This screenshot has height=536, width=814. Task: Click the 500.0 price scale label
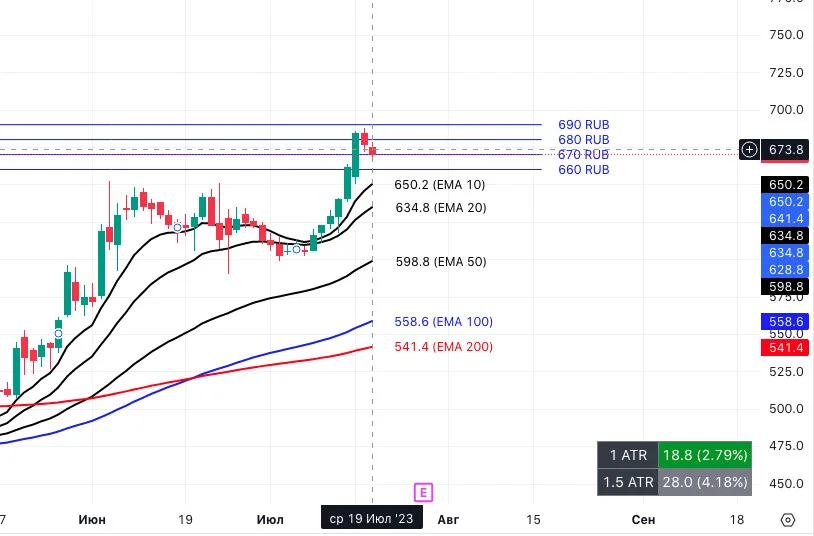[x=786, y=409]
